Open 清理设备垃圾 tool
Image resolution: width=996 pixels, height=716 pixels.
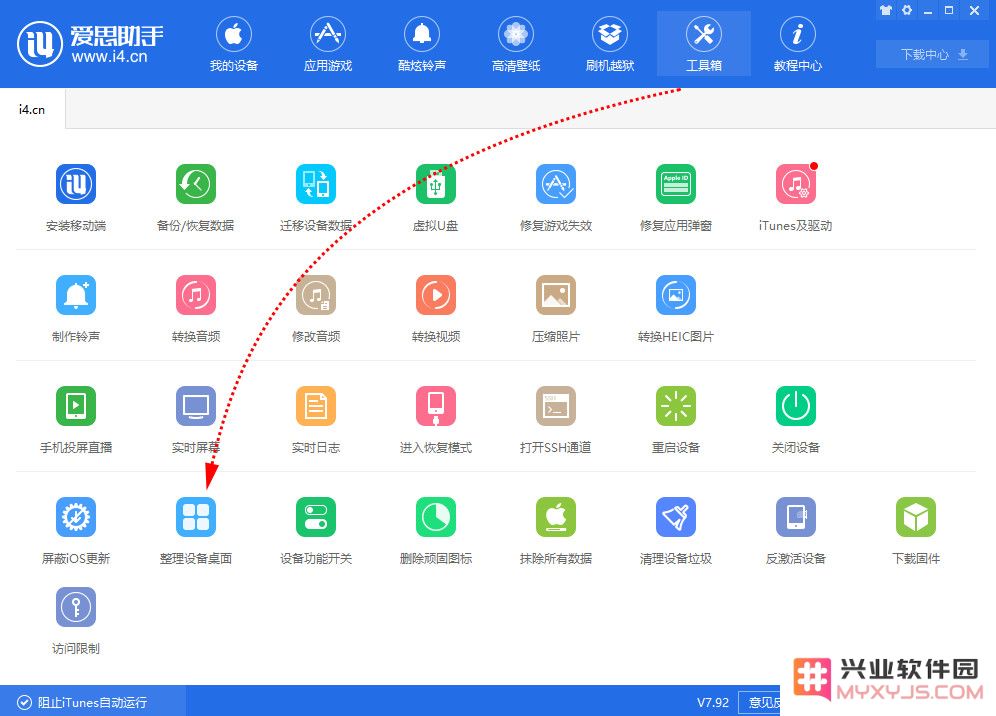(x=676, y=517)
